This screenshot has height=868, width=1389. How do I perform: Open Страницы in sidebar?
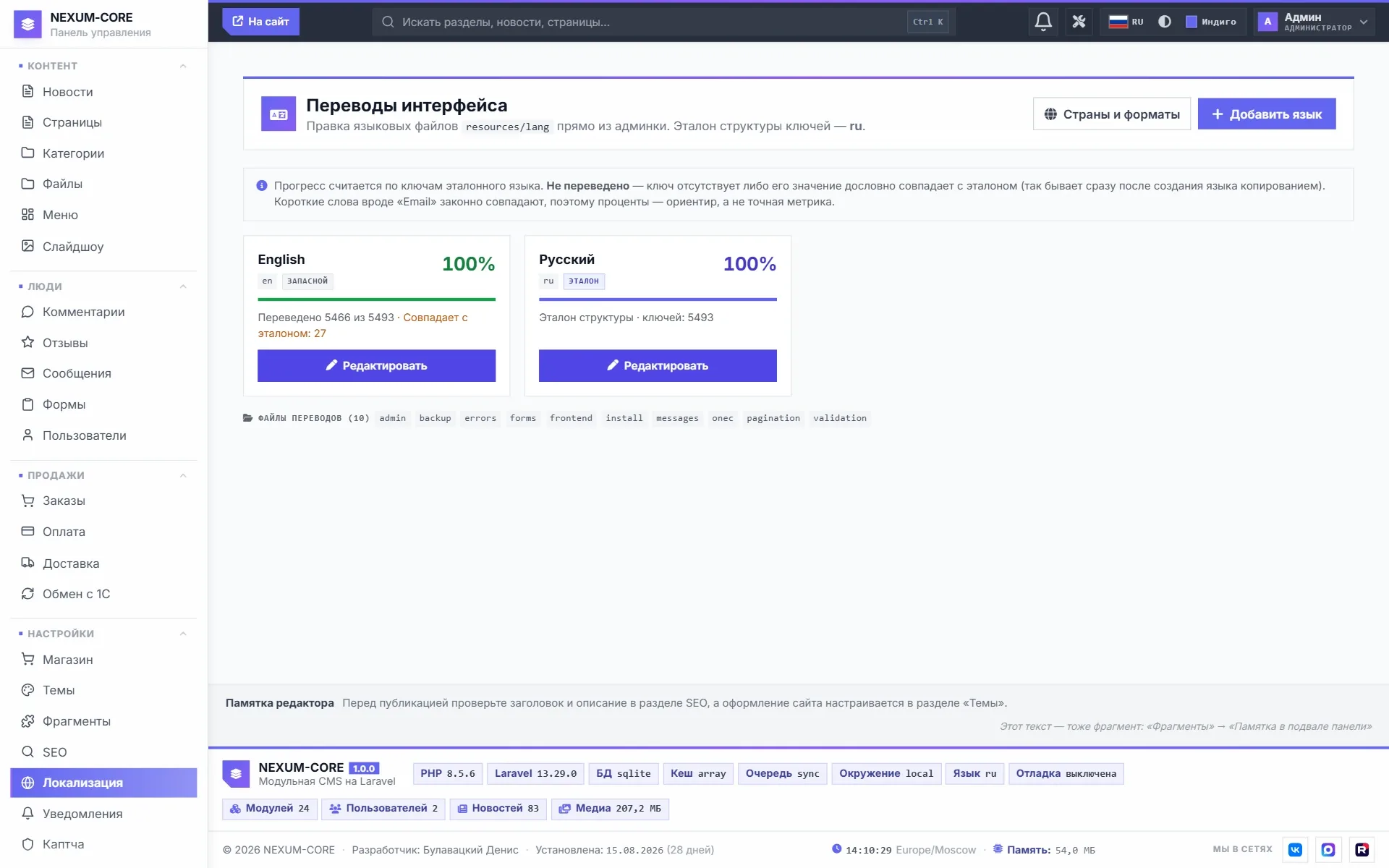(103, 122)
